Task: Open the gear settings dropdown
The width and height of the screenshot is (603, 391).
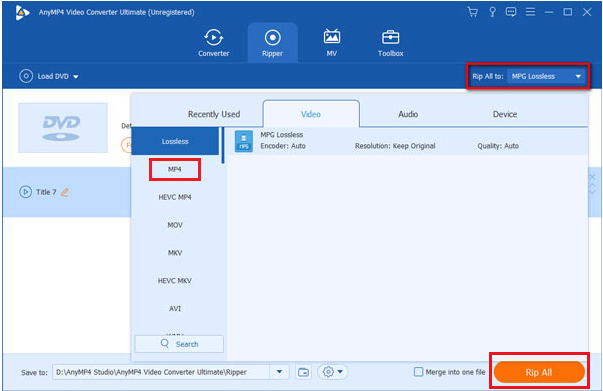Action: [x=333, y=372]
